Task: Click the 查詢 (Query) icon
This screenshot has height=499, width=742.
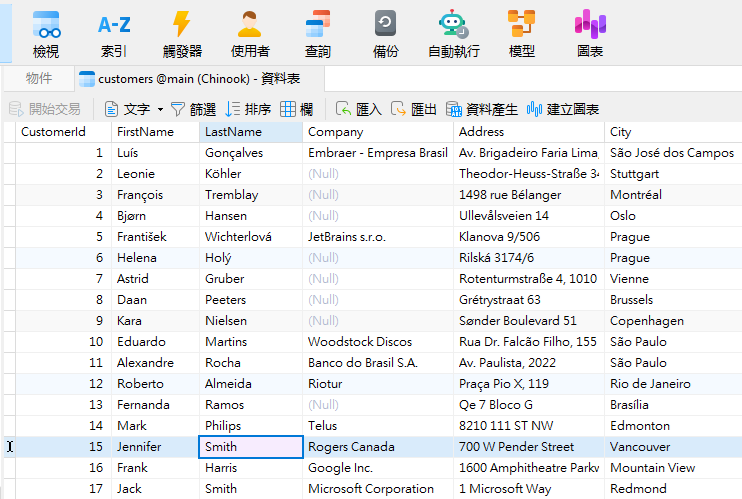Action: [x=317, y=34]
